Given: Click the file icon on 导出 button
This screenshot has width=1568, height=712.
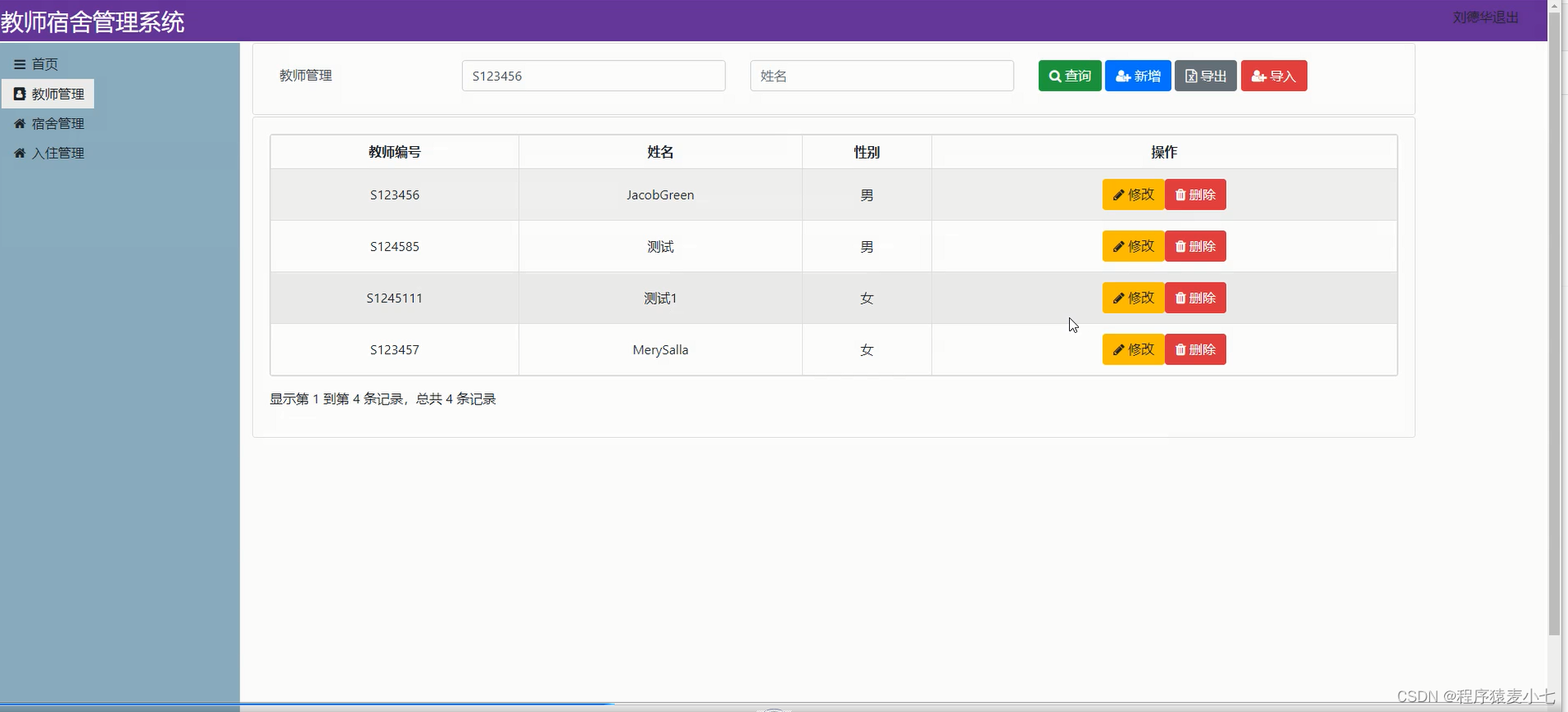Looking at the screenshot, I should [1191, 76].
